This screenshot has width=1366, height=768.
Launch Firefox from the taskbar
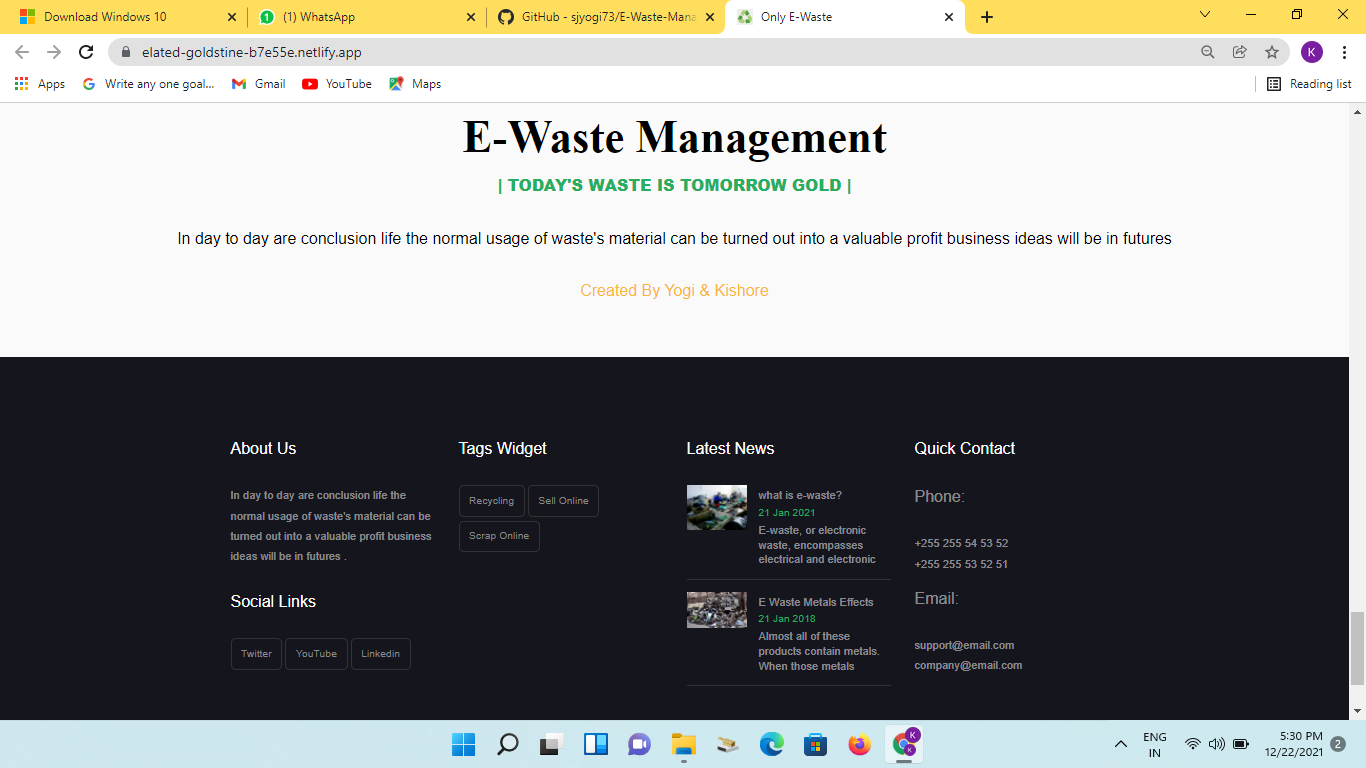tap(858, 743)
